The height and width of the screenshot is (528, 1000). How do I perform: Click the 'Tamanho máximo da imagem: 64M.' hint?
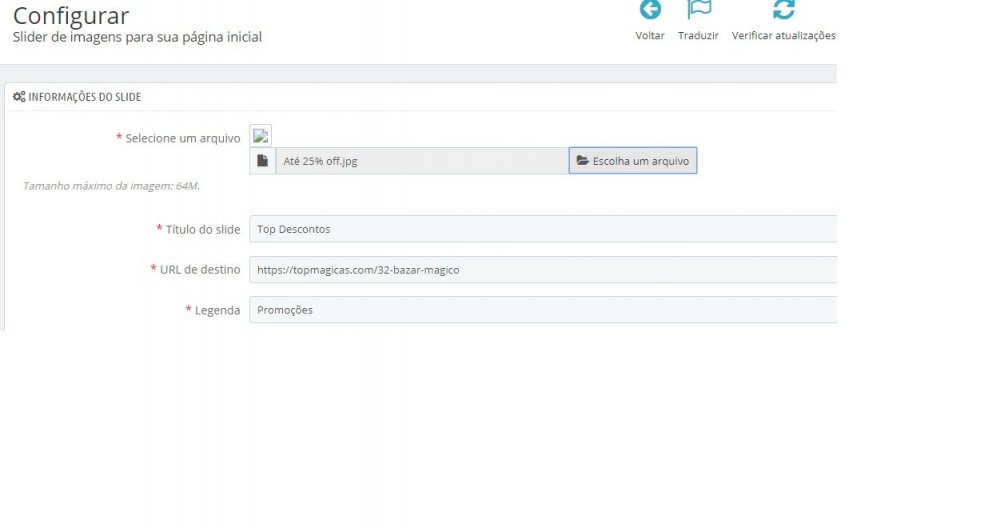click(x=112, y=186)
